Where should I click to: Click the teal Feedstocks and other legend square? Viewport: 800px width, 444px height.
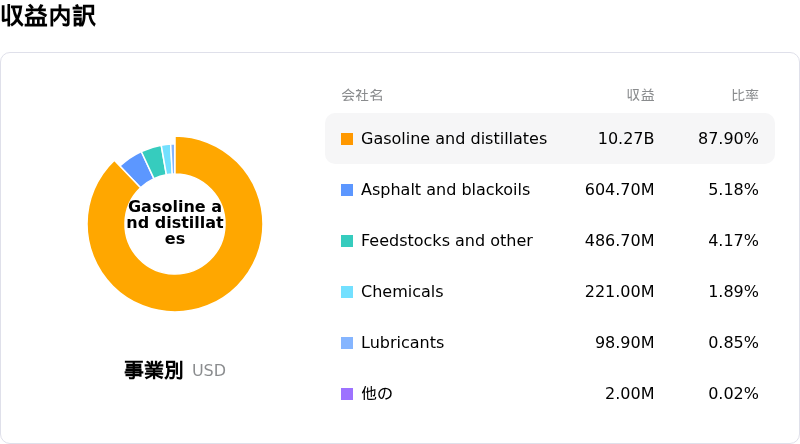point(347,241)
